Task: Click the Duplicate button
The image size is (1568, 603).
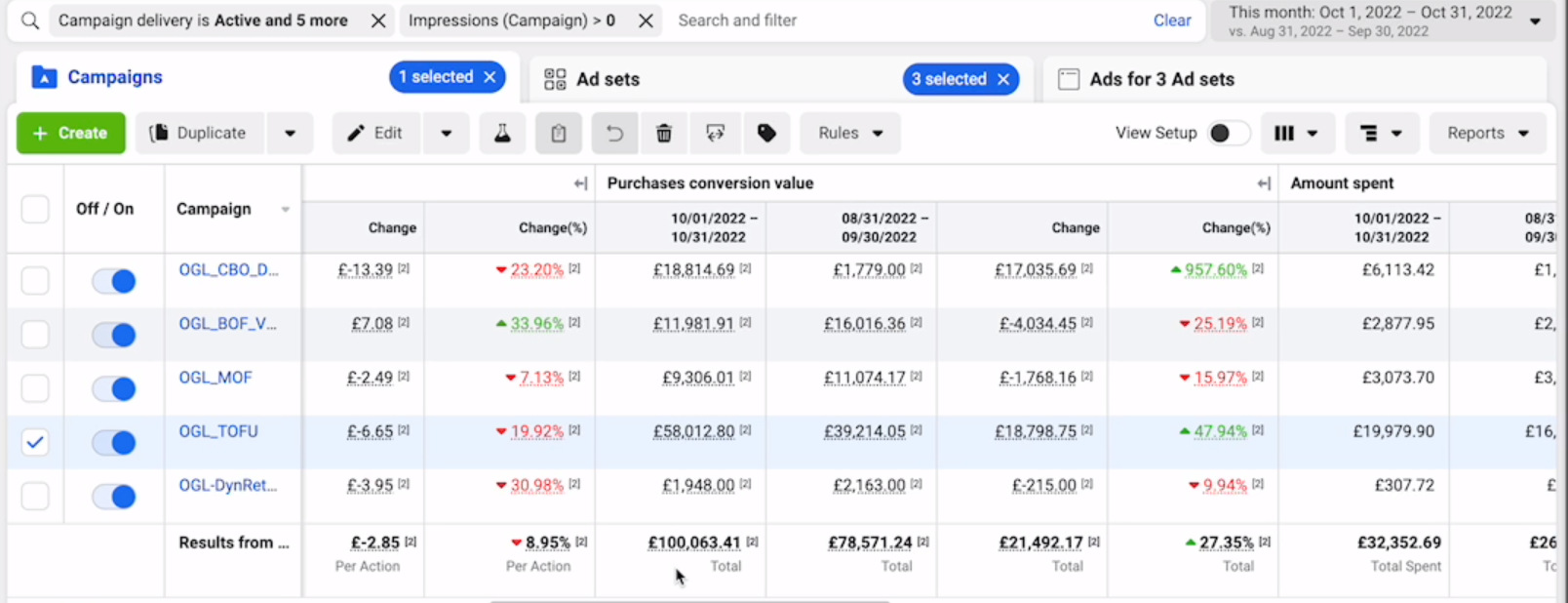Action: click(x=201, y=133)
